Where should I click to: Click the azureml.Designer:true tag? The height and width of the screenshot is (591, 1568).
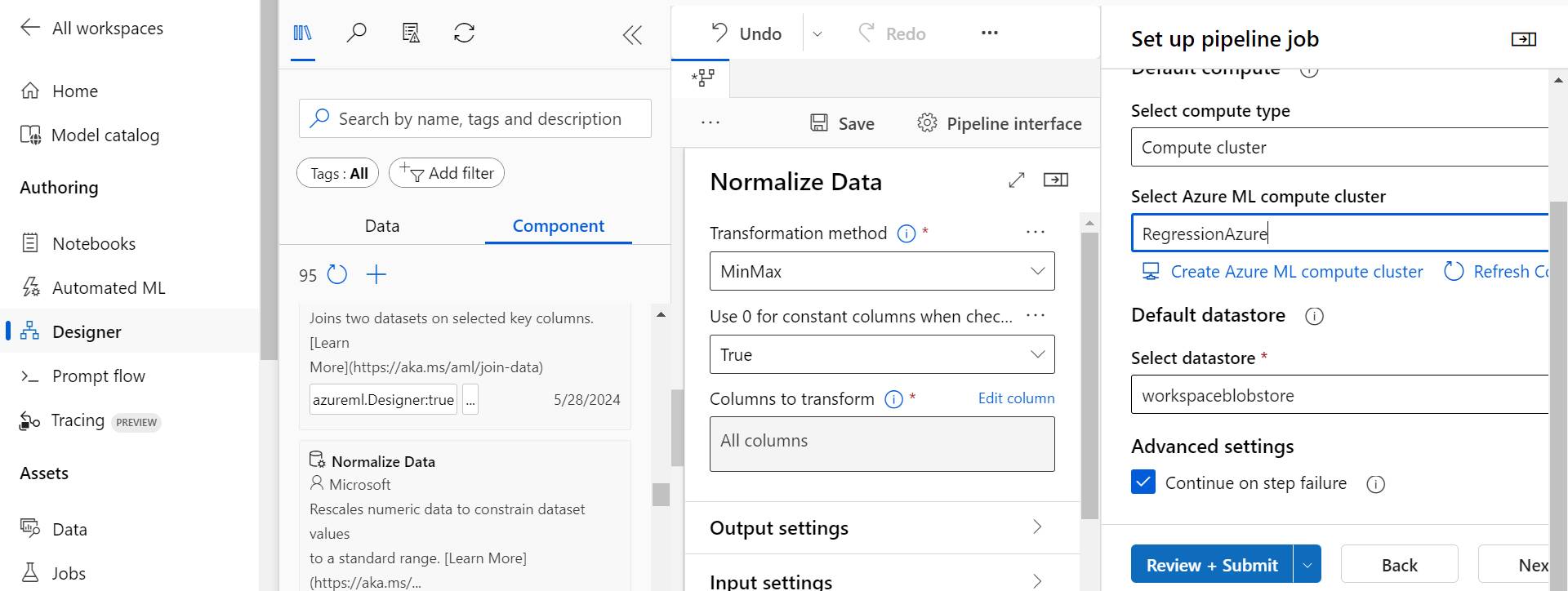click(x=383, y=400)
